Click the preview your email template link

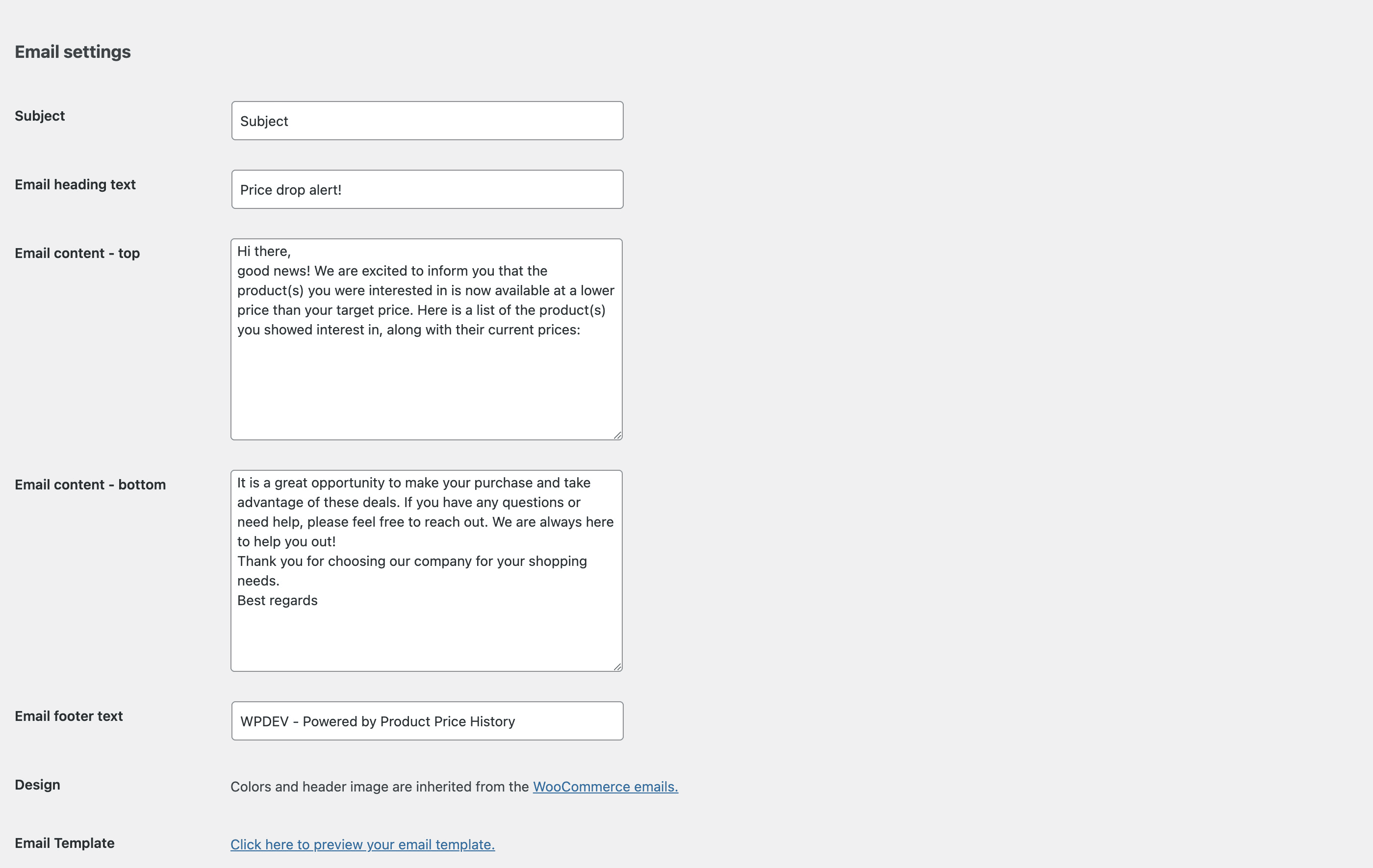click(362, 844)
